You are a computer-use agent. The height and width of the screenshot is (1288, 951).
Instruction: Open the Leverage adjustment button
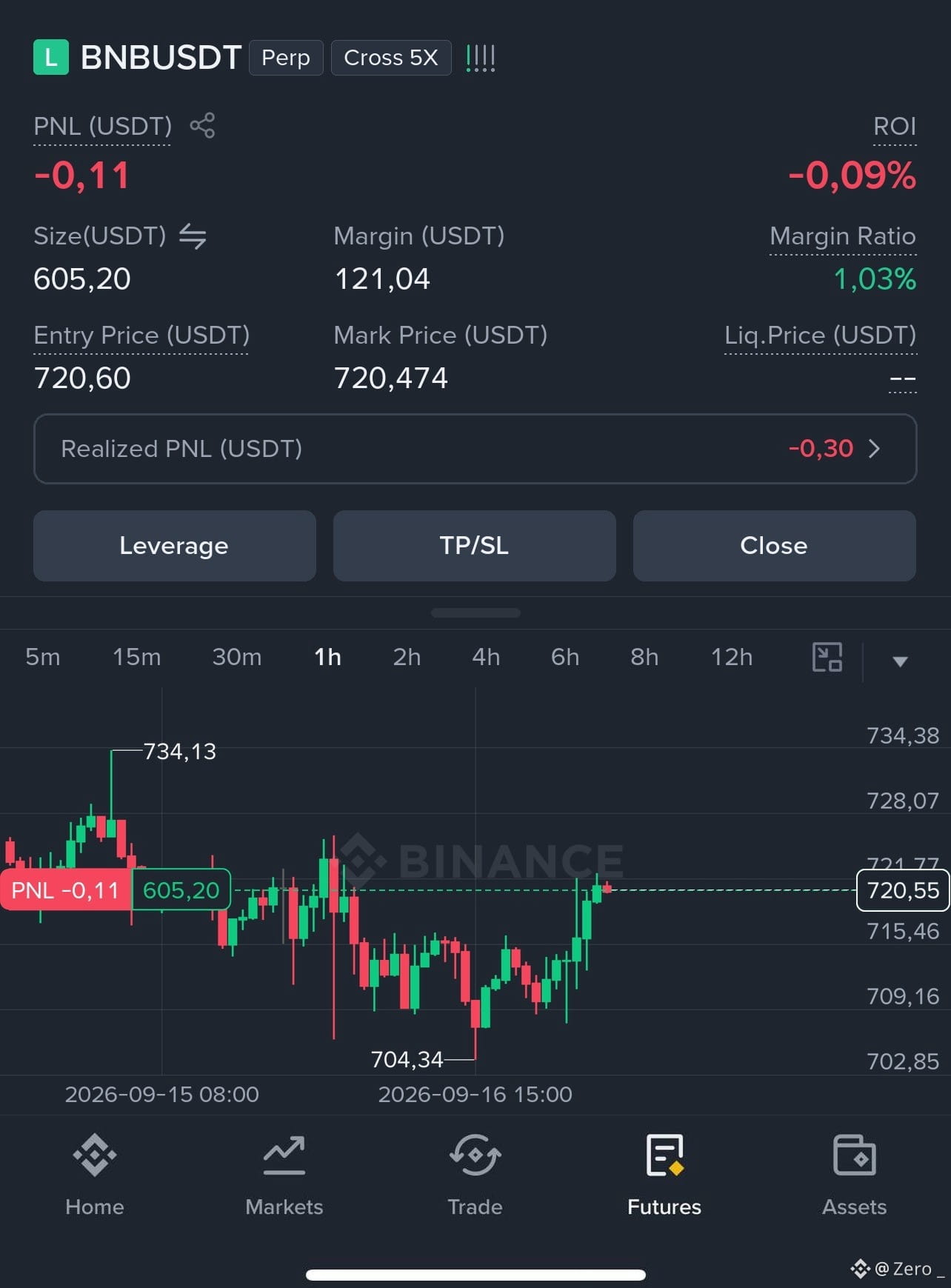[175, 546]
